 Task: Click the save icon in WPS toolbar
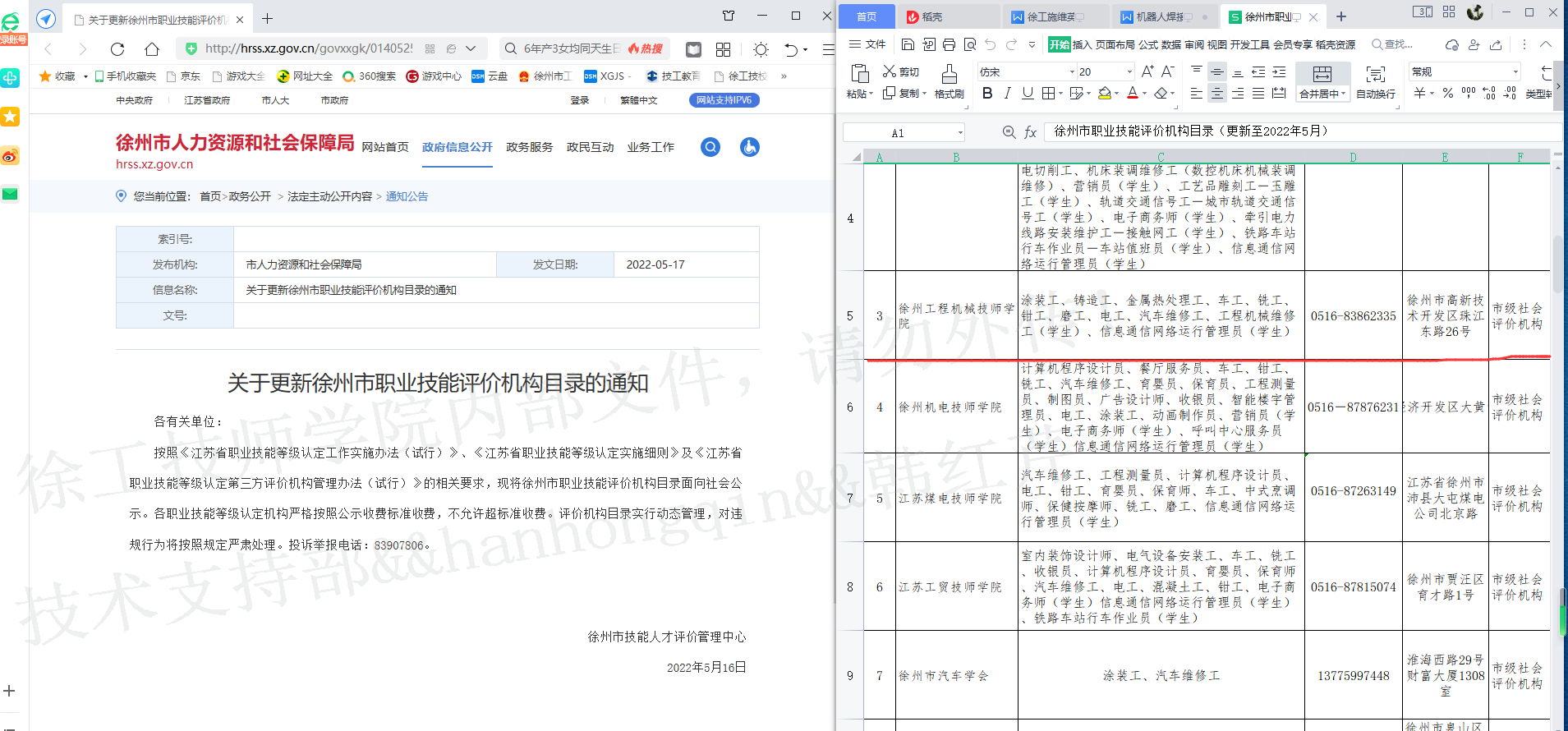[908, 44]
